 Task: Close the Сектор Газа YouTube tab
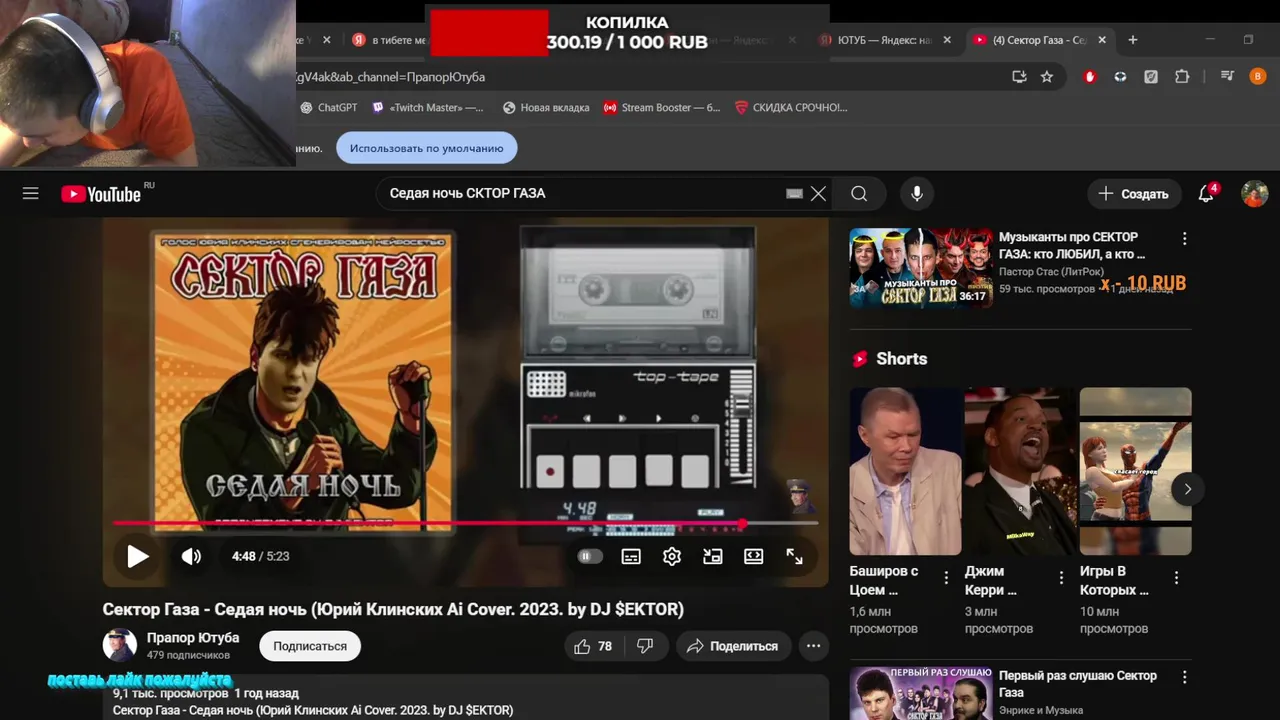pyautogui.click(x=1102, y=40)
